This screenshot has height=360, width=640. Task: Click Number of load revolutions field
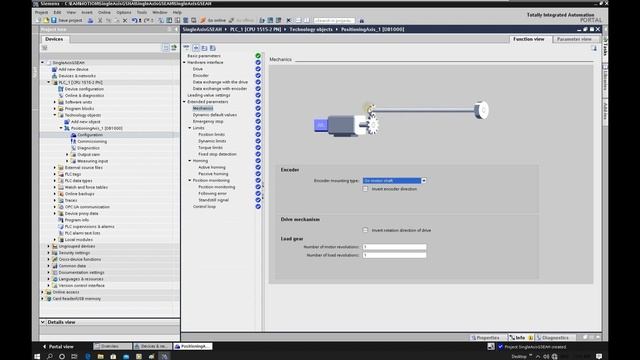(x=394, y=255)
